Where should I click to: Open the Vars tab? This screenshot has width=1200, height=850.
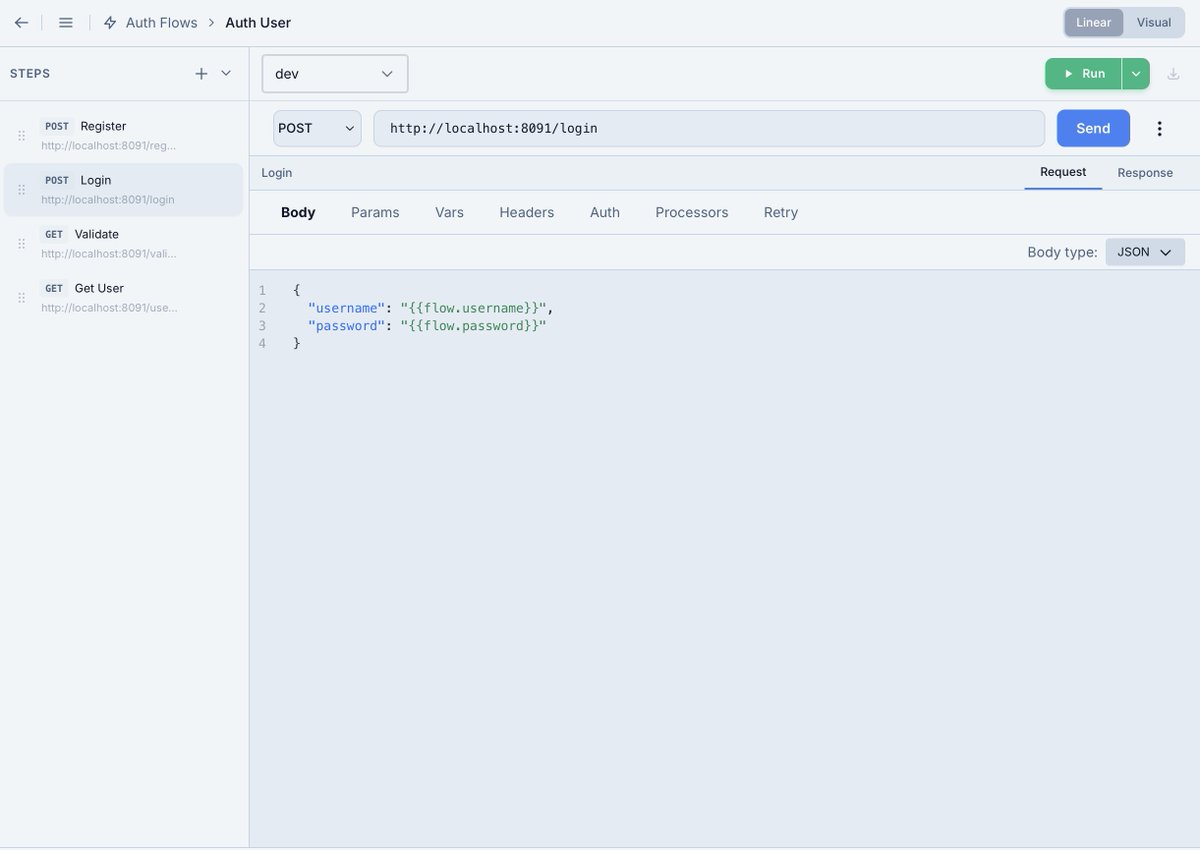[x=449, y=212]
